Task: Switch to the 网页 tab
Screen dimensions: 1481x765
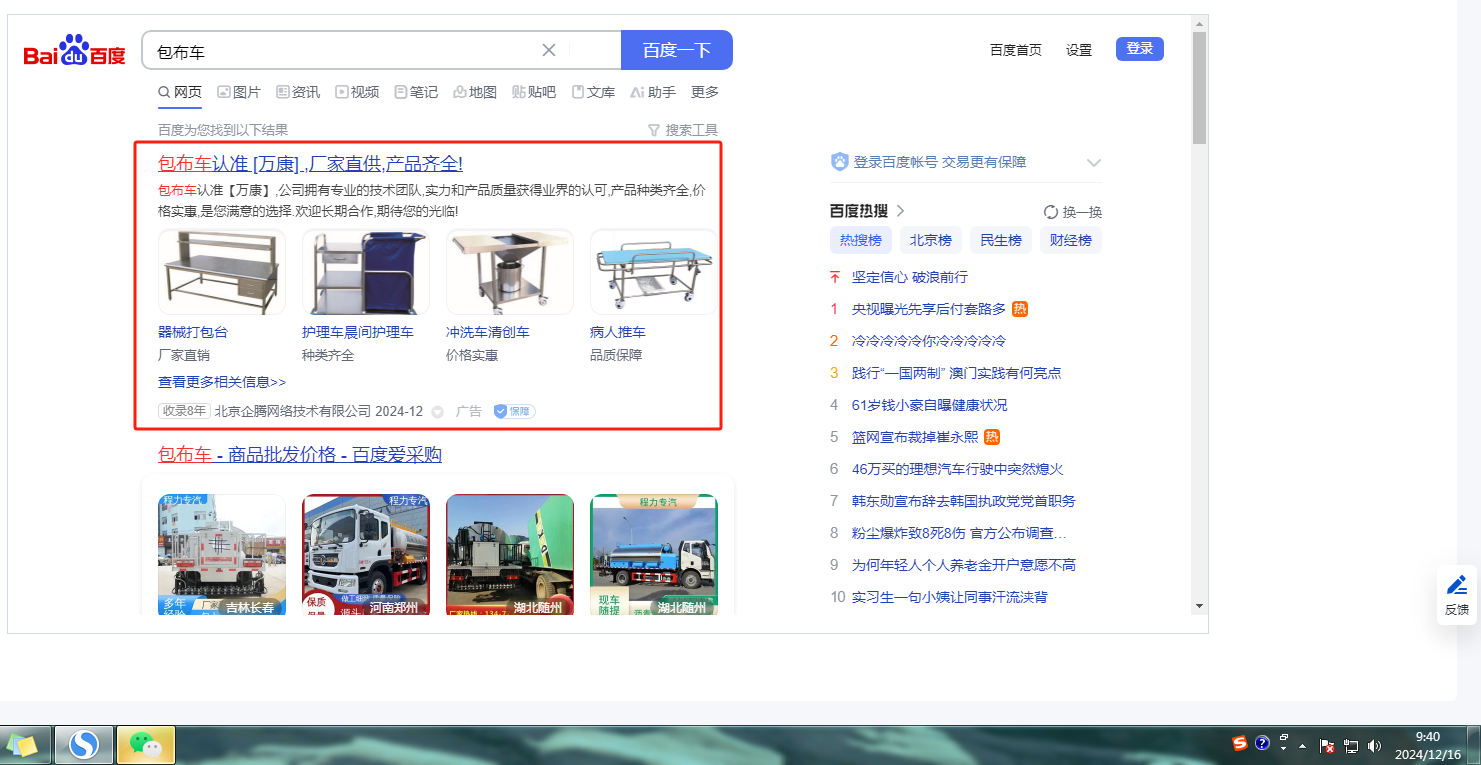Action: tap(180, 92)
